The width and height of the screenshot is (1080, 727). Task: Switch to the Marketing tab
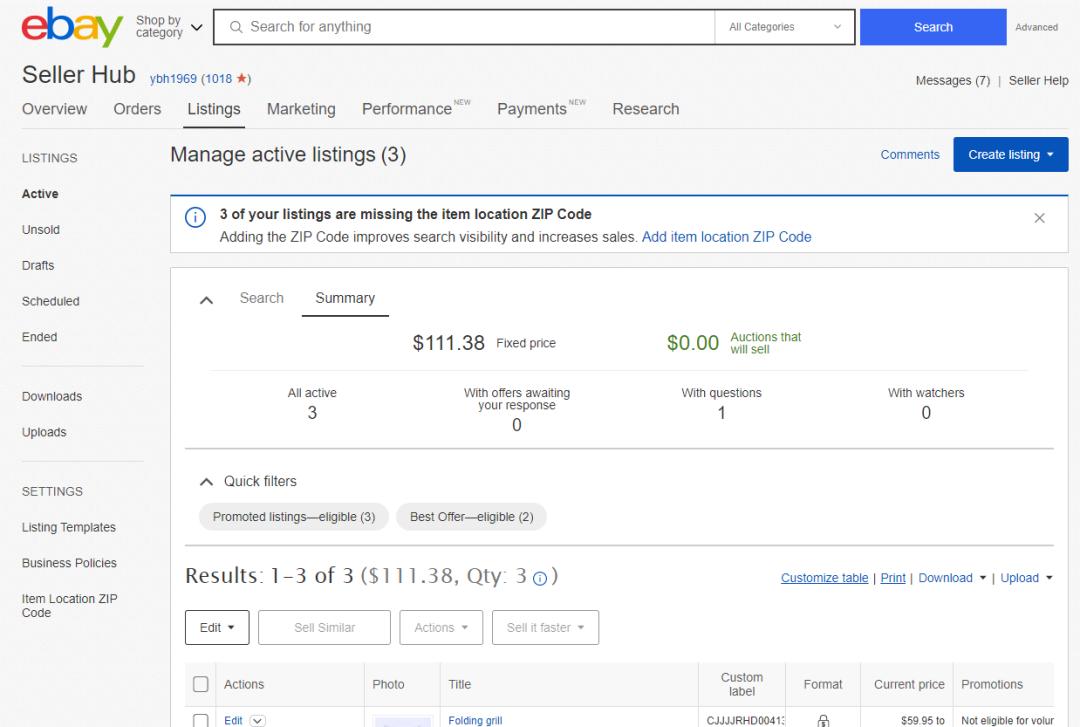pyautogui.click(x=301, y=109)
